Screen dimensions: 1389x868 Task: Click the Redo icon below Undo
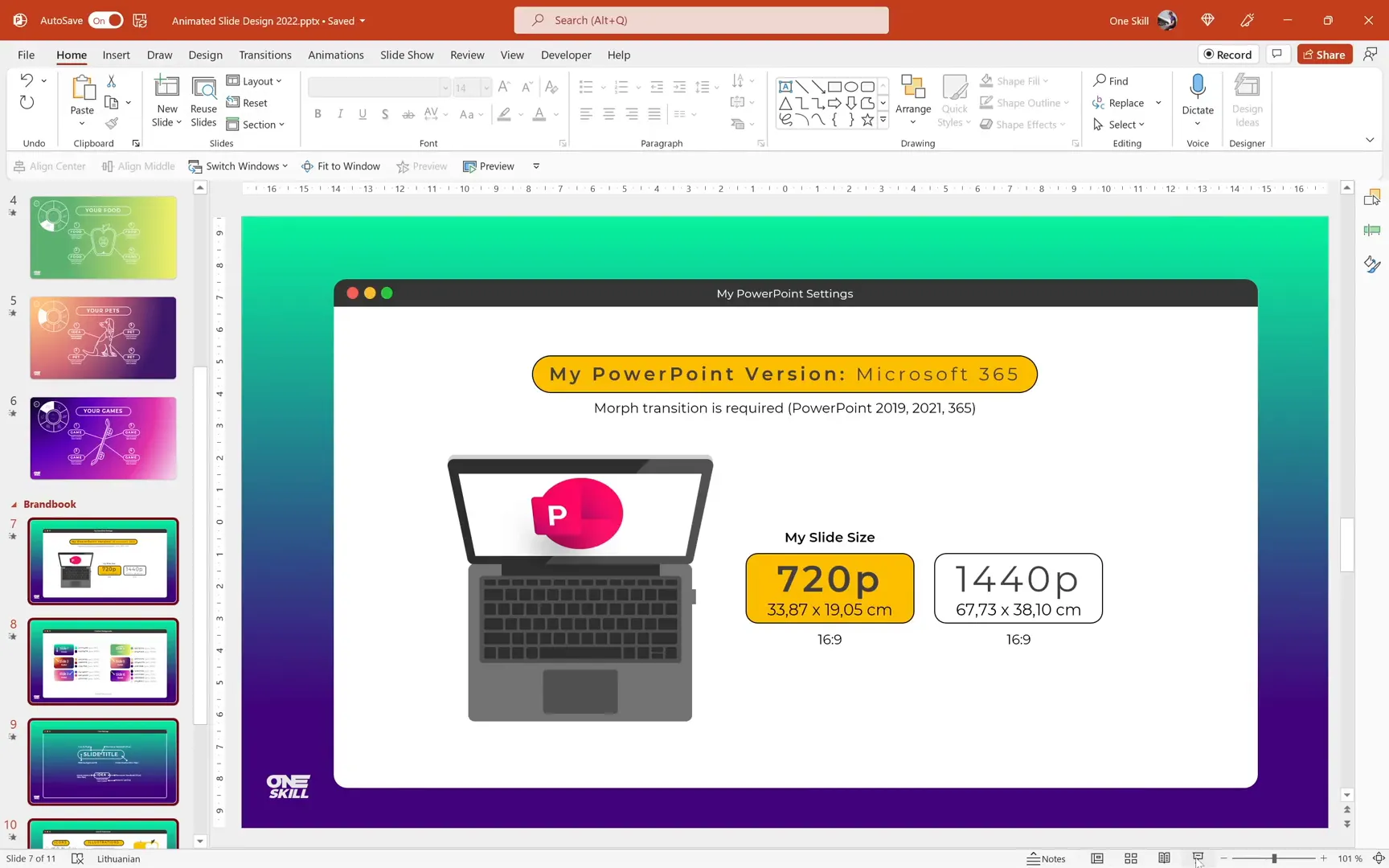click(27, 103)
